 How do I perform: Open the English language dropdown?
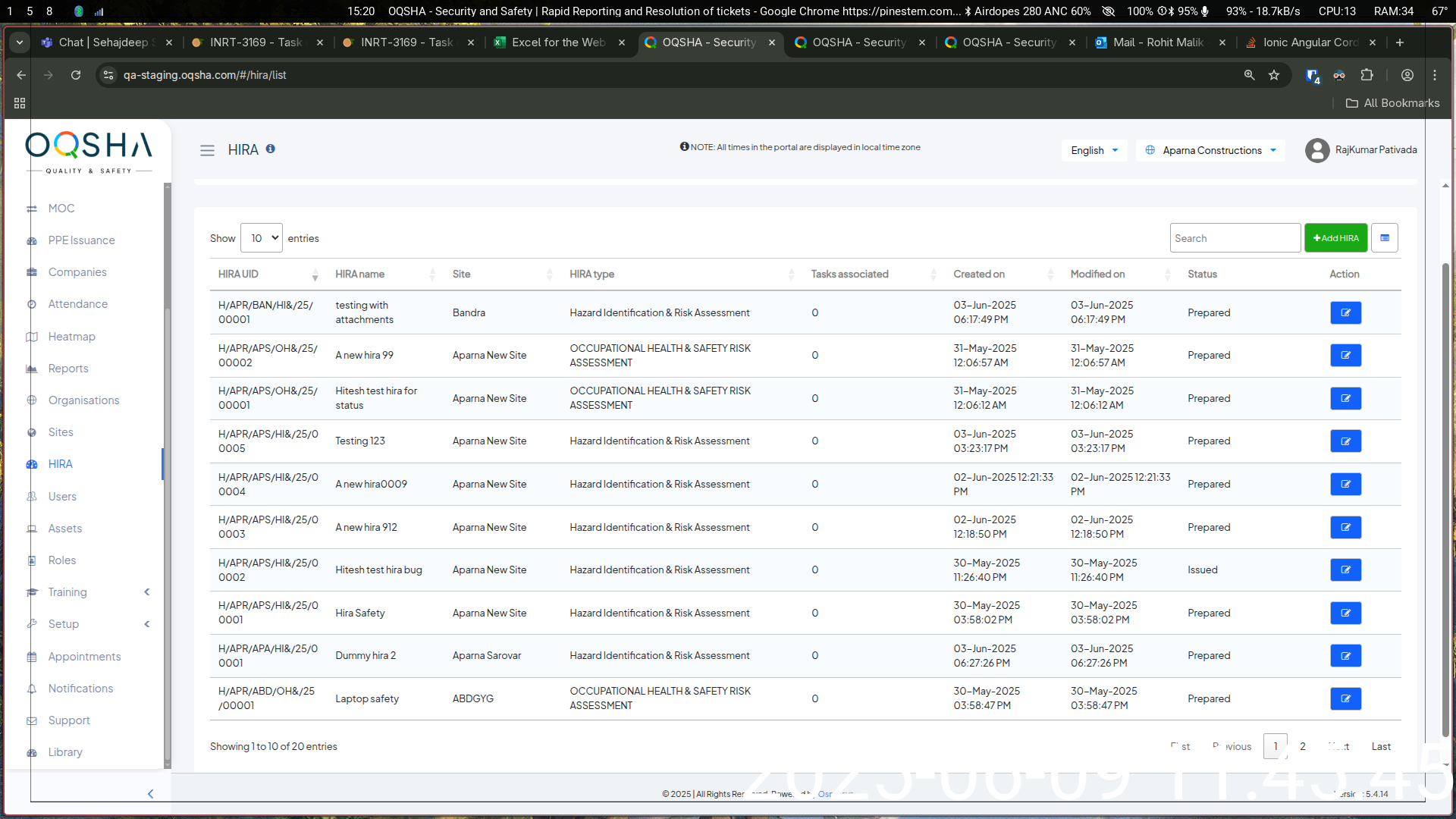1094,150
